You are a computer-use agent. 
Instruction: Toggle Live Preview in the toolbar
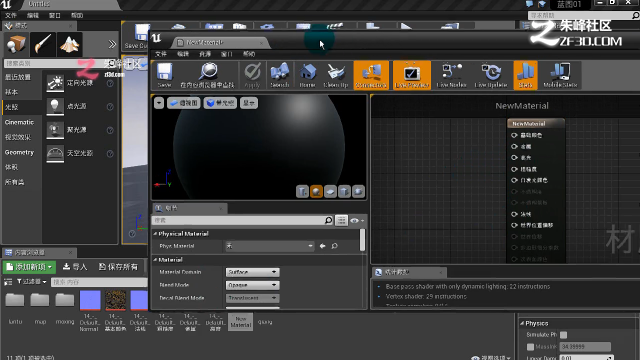(x=412, y=75)
